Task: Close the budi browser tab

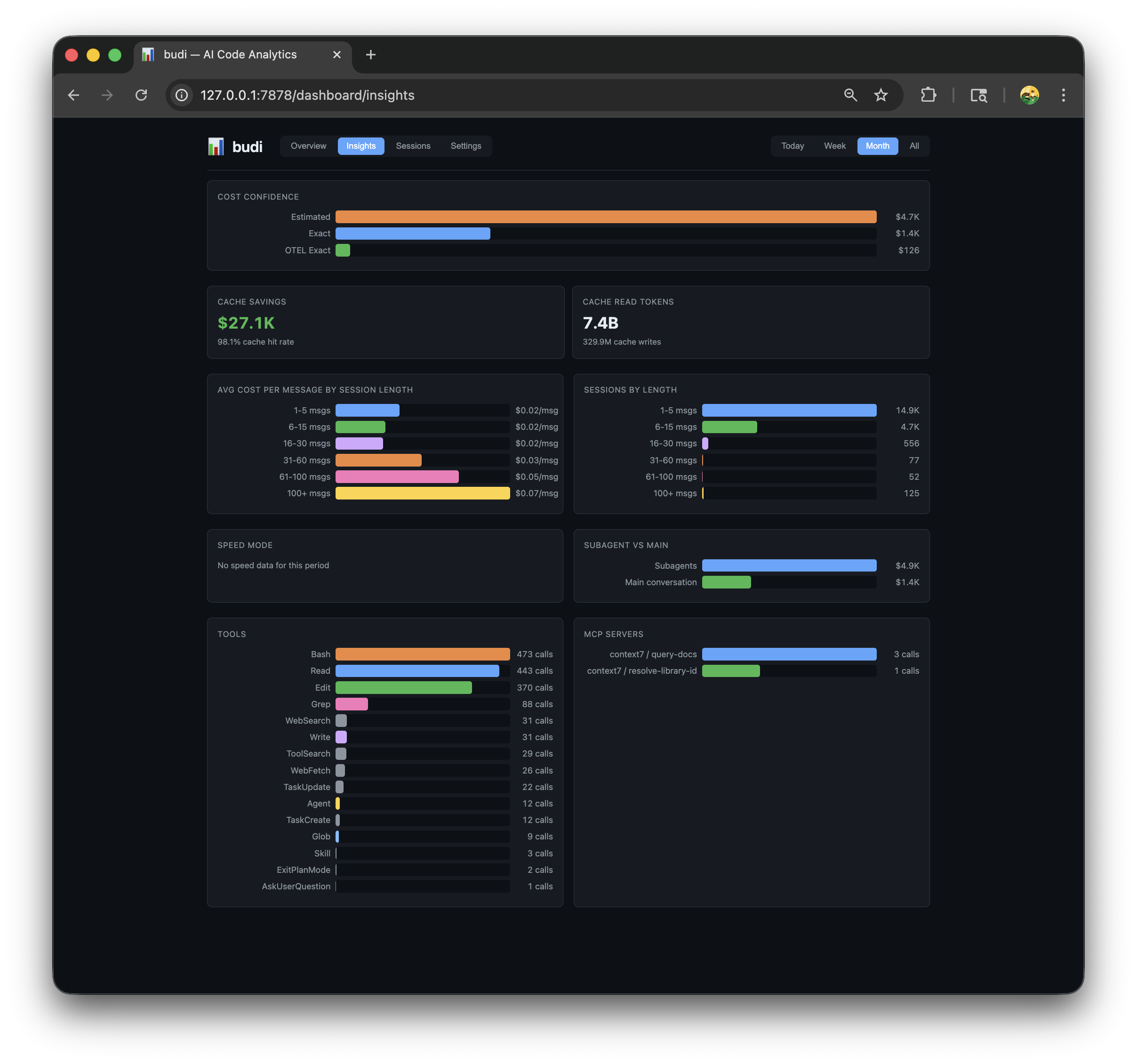Action: (x=337, y=54)
